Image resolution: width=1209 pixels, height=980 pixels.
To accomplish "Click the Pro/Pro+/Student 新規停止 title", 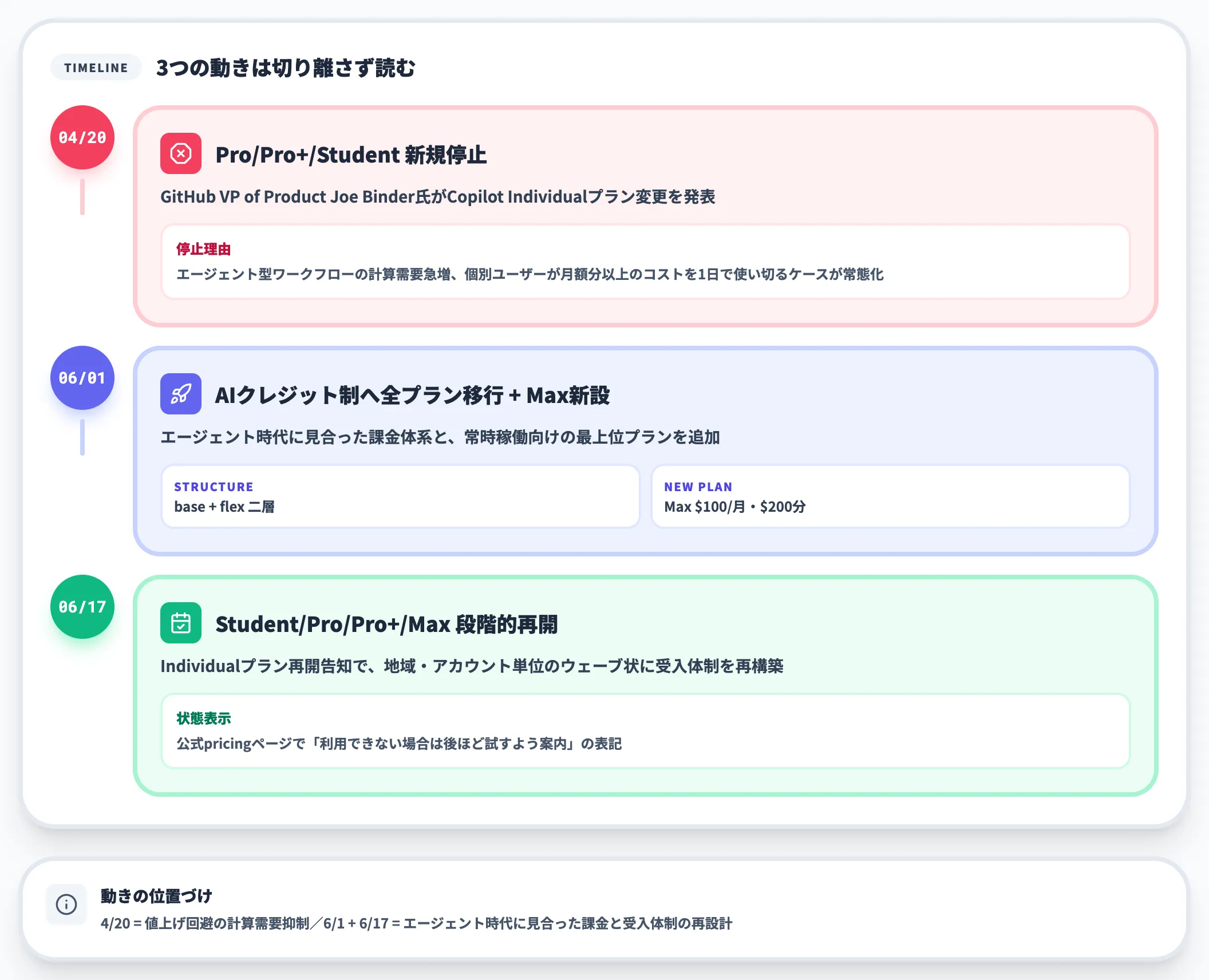I will click(x=351, y=155).
